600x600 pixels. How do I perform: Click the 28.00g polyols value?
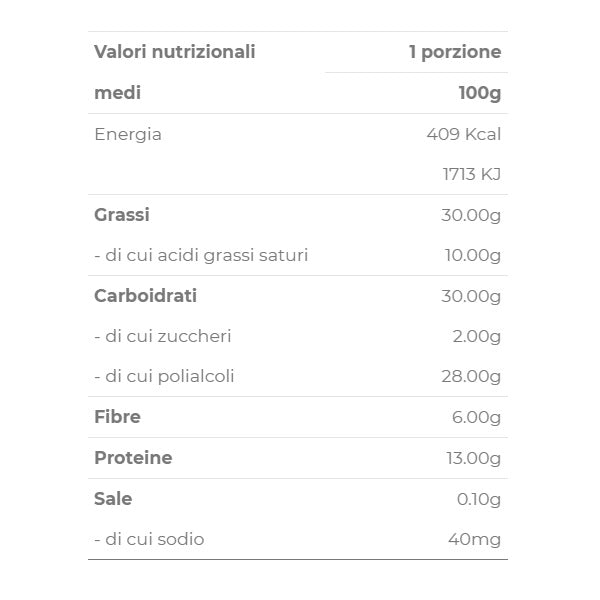click(471, 377)
